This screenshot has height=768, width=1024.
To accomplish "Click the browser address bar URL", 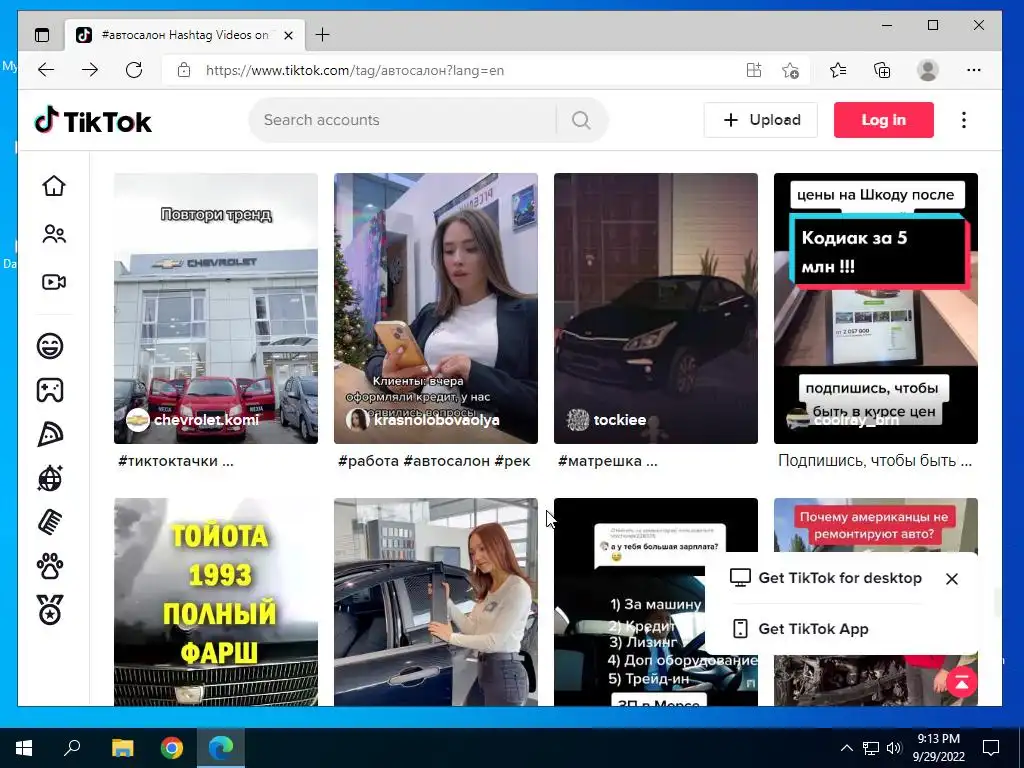I will tap(355, 71).
